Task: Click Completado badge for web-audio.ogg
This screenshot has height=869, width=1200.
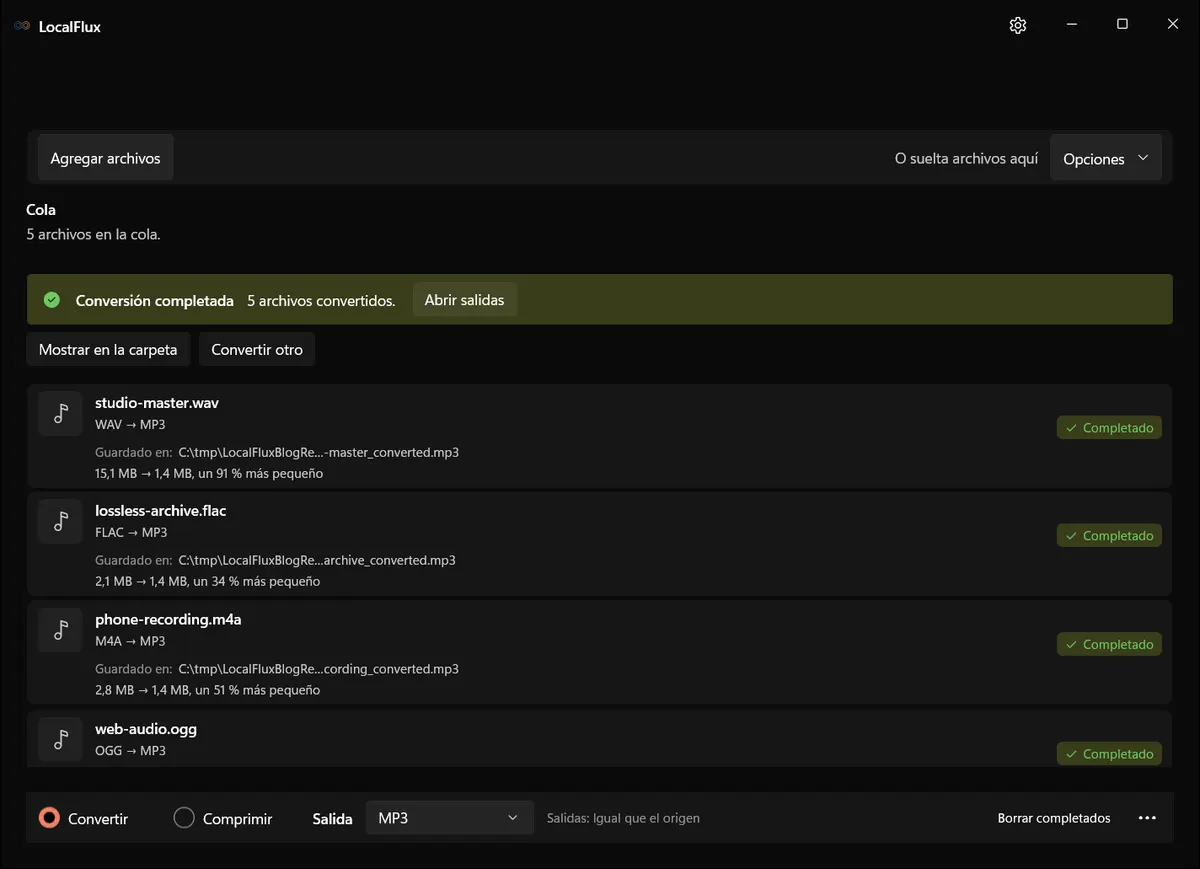Action: click(x=1109, y=754)
